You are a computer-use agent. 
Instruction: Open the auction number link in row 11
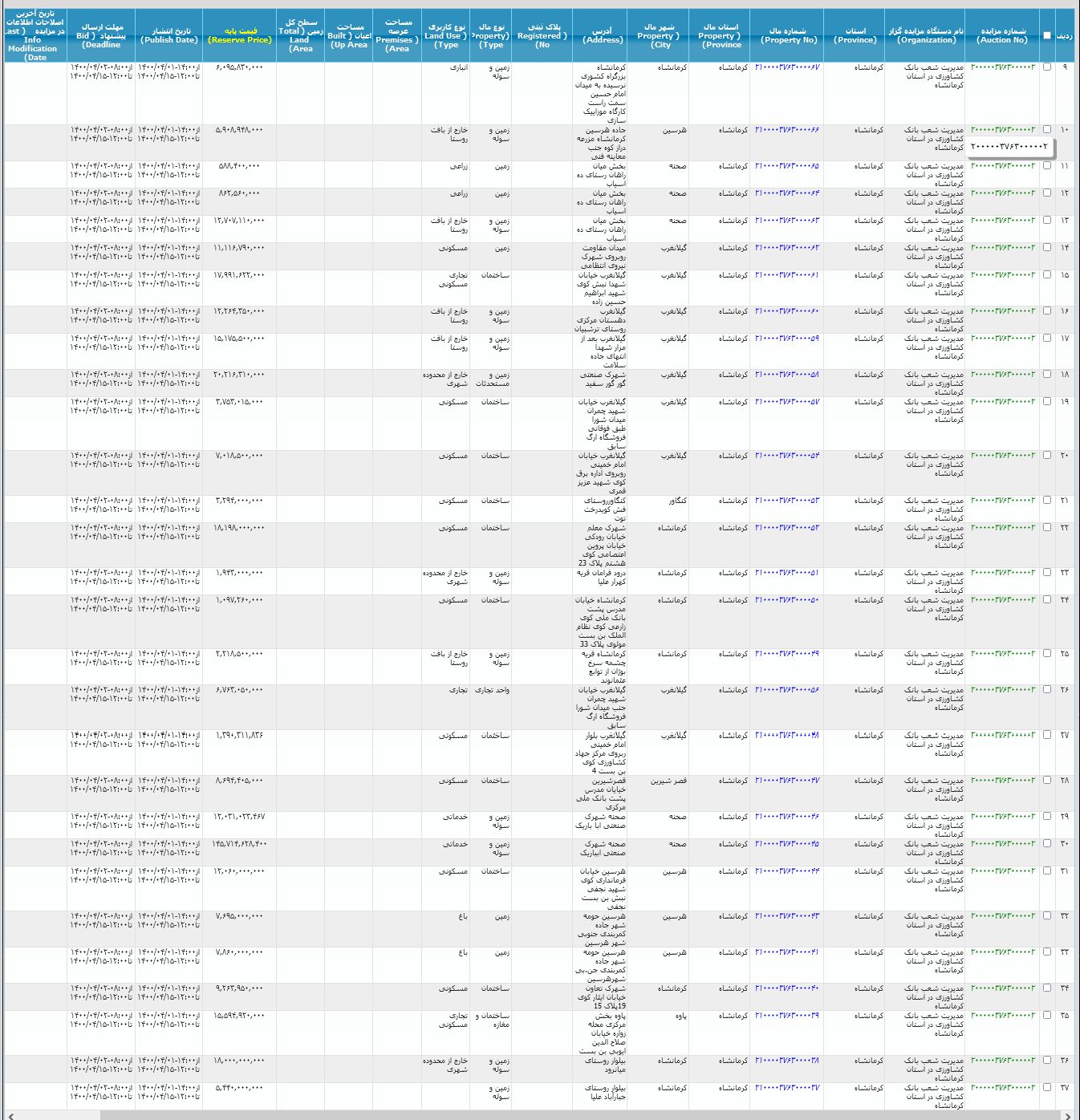[1003, 166]
